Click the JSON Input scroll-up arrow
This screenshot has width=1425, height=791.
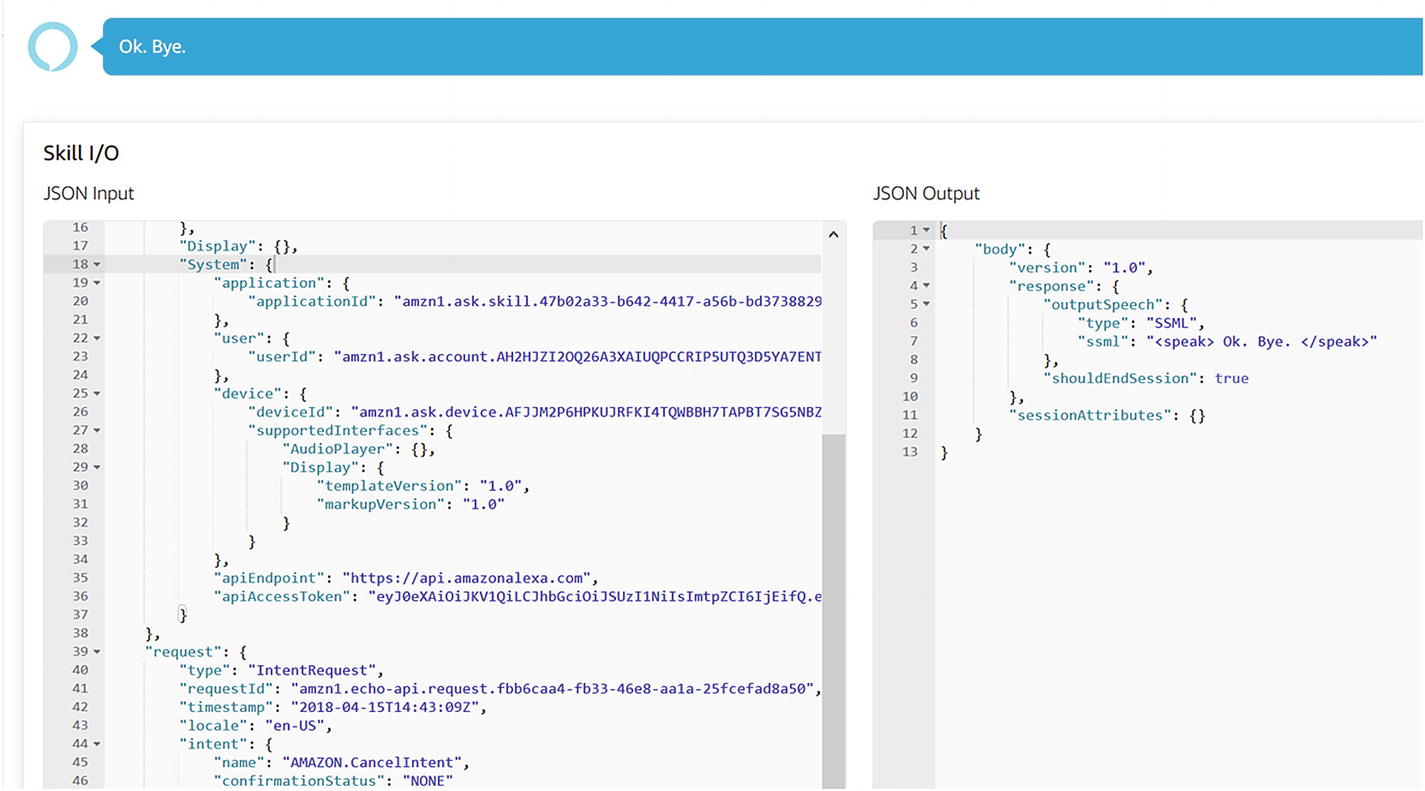[833, 235]
